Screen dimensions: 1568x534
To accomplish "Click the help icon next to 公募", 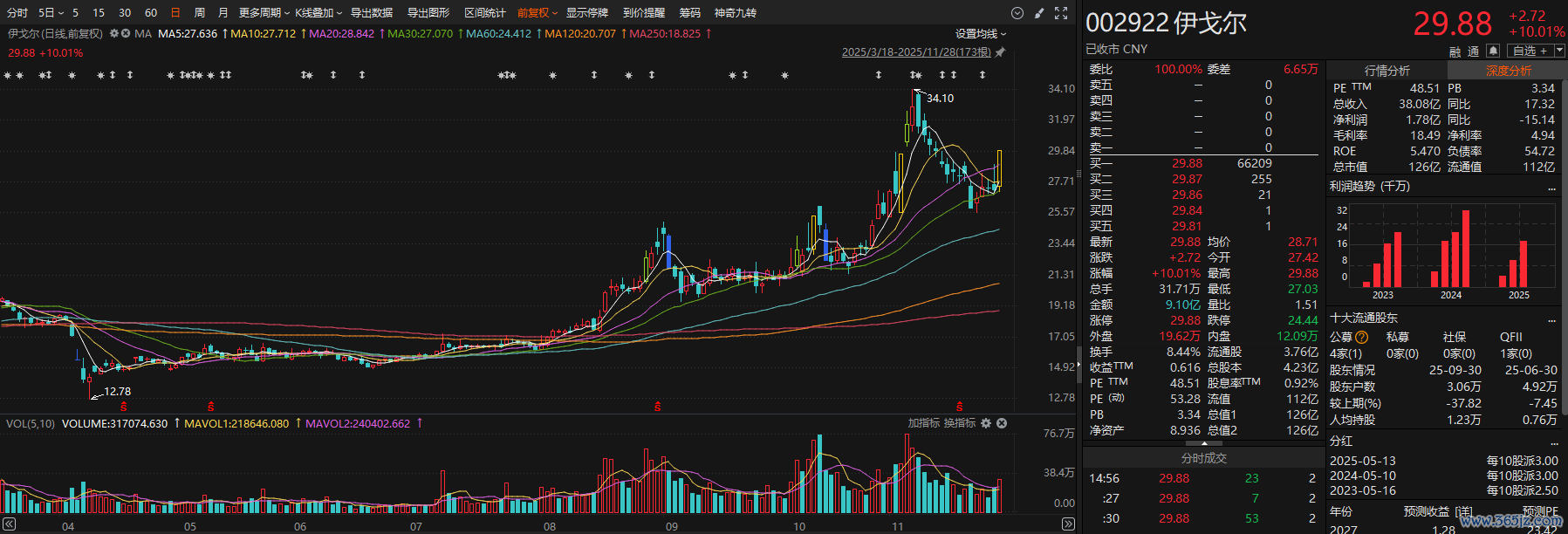I will pos(1362,337).
